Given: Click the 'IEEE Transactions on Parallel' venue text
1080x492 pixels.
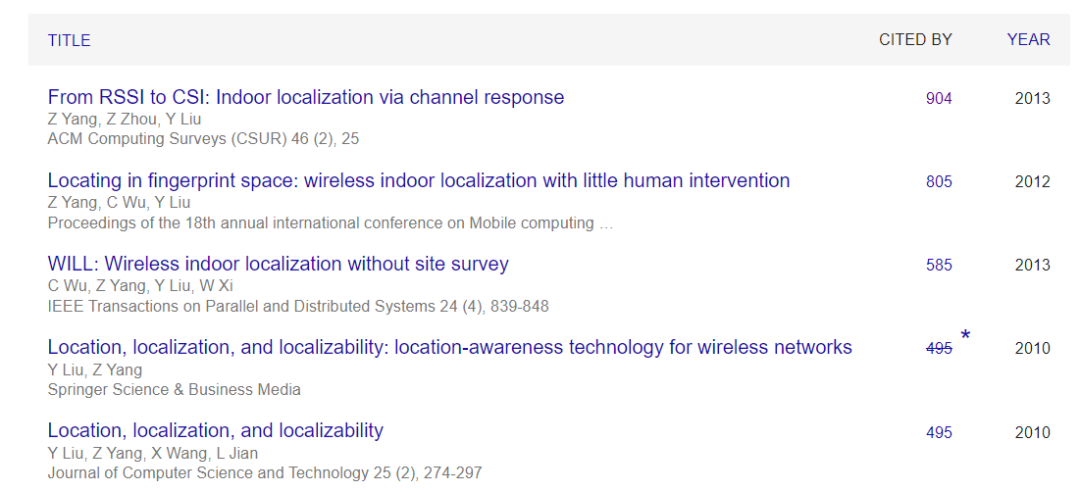Looking at the screenshot, I should [x=298, y=306].
